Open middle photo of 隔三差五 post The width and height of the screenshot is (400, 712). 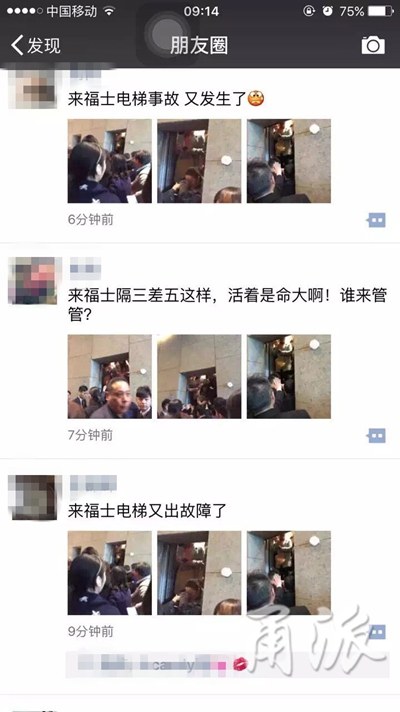coord(199,376)
